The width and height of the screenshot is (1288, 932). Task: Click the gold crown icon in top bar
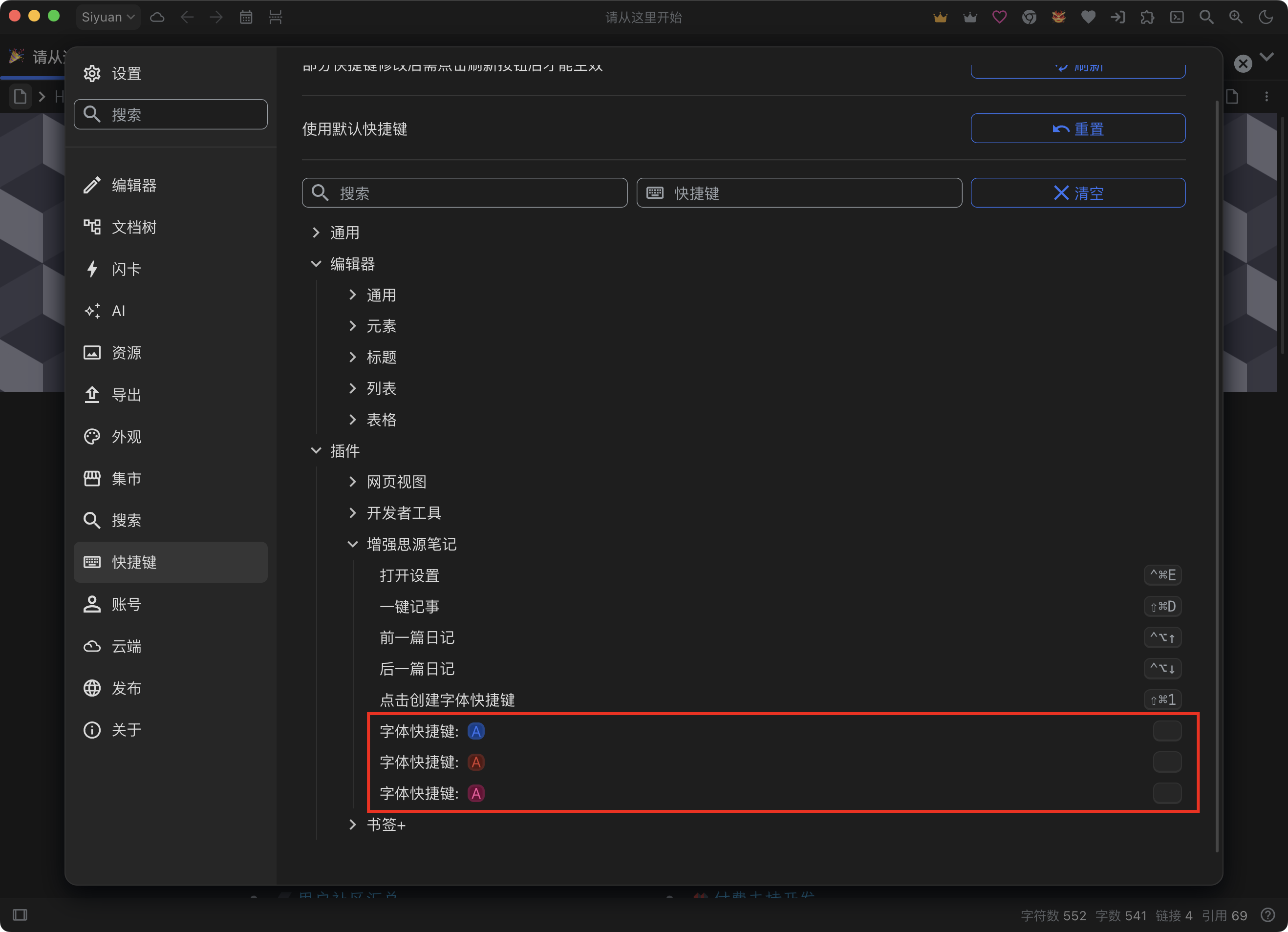(x=940, y=17)
